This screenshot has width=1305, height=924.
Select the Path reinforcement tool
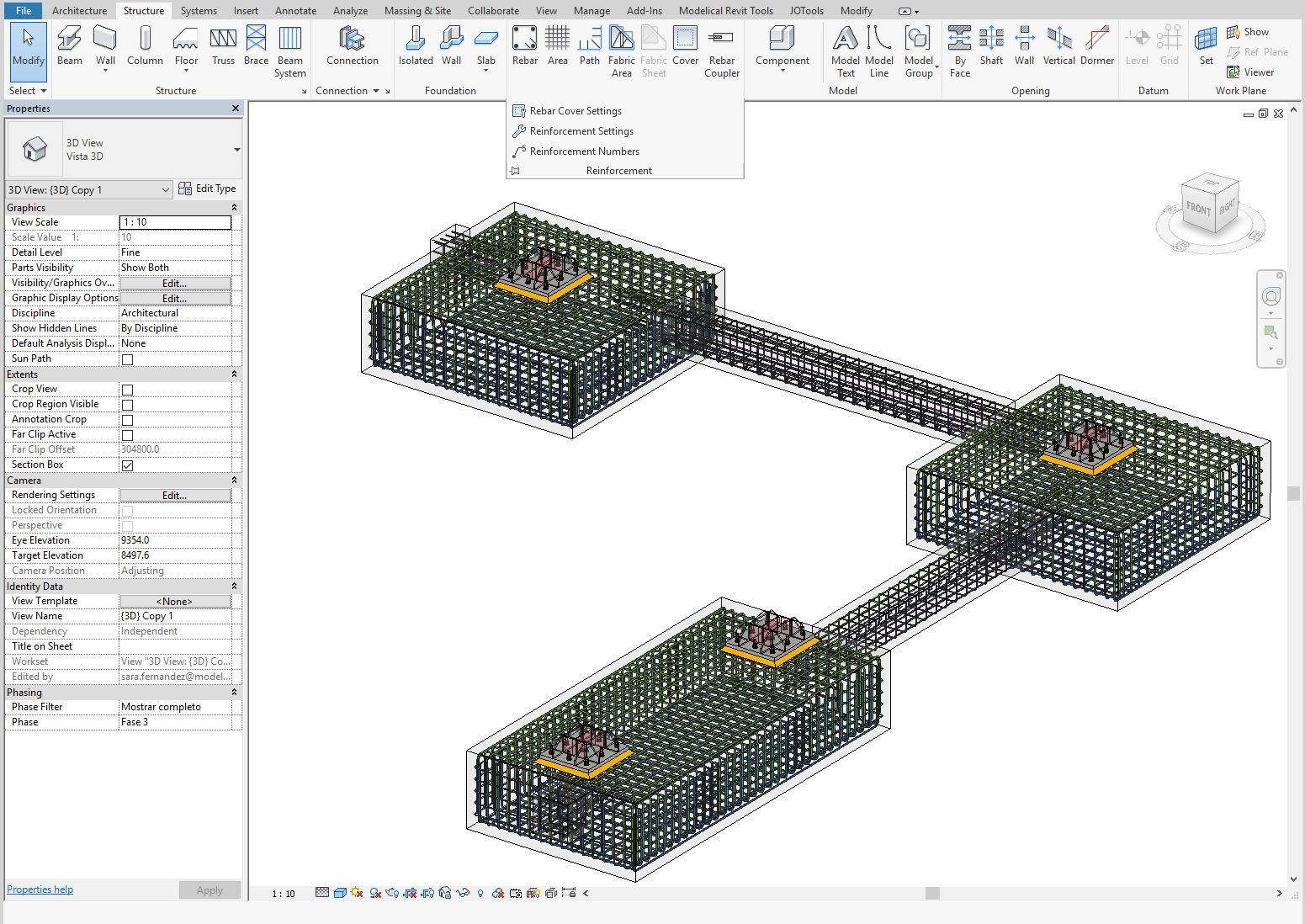click(x=590, y=45)
